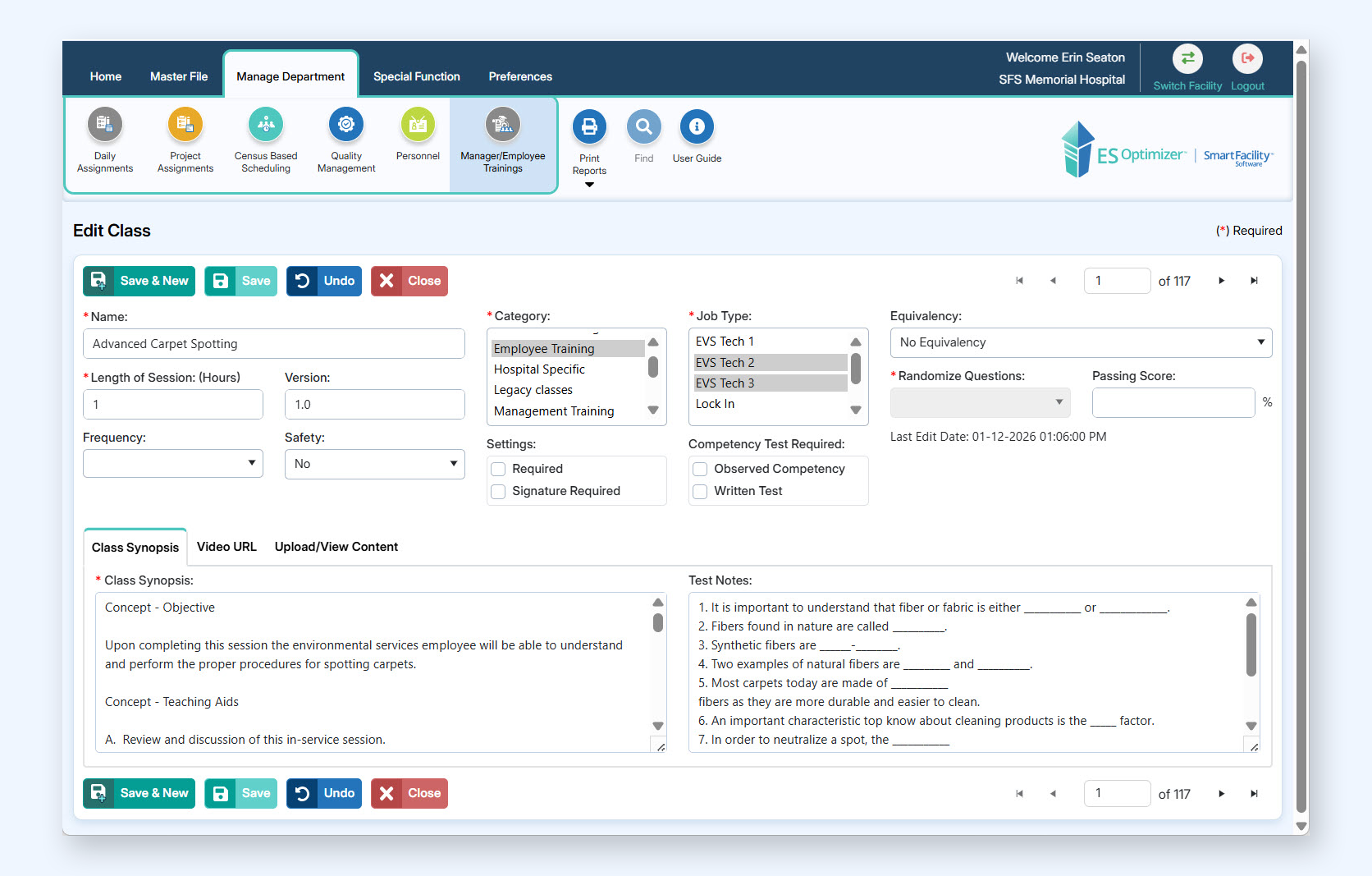The image size is (1372, 876).
Task: Open the Personnel section
Action: click(418, 126)
